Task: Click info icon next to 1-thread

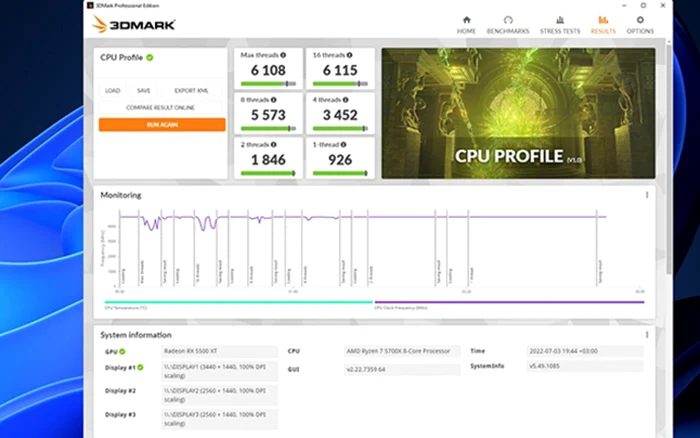Action: pos(343,144)
